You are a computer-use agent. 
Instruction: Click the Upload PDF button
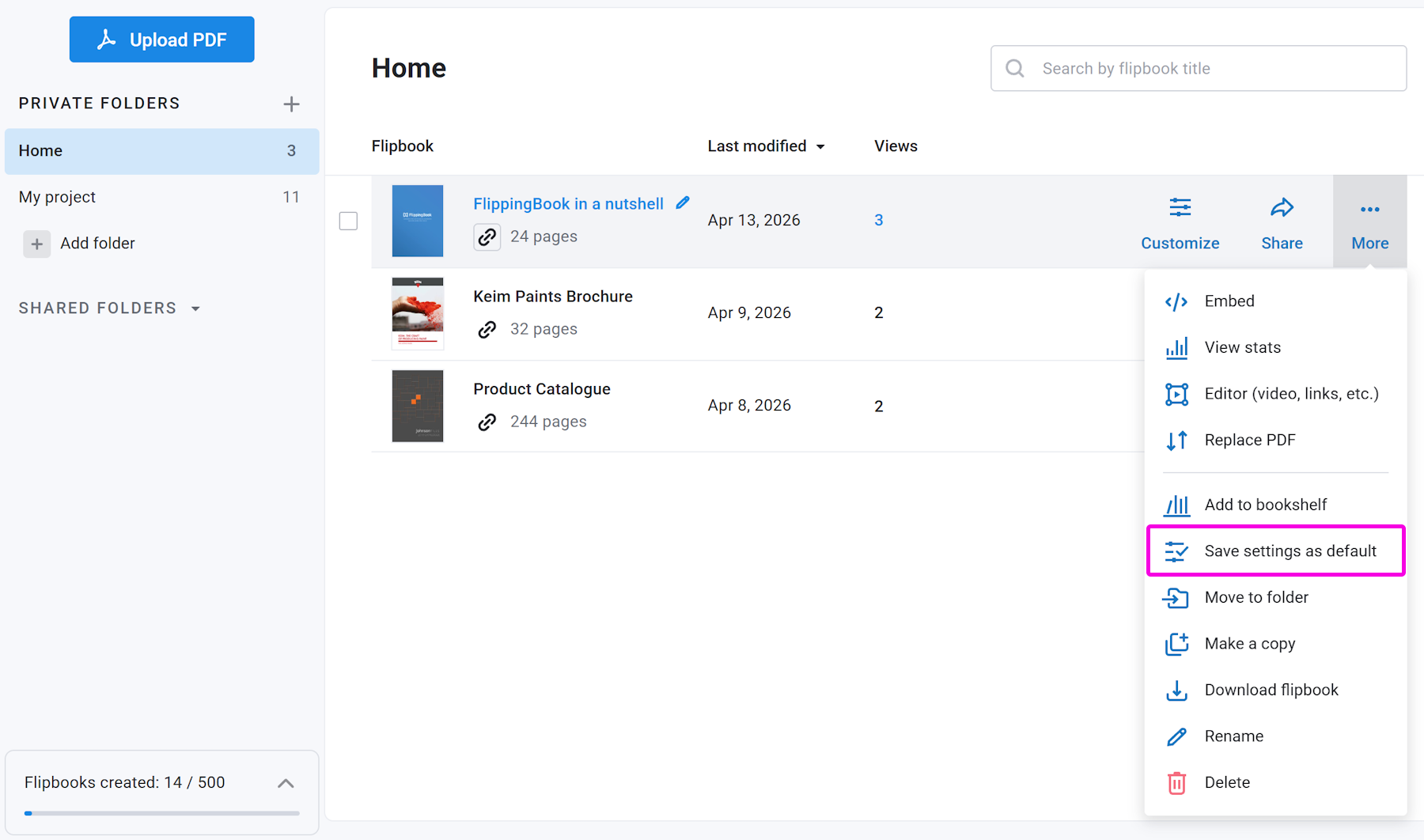(162, 40)
